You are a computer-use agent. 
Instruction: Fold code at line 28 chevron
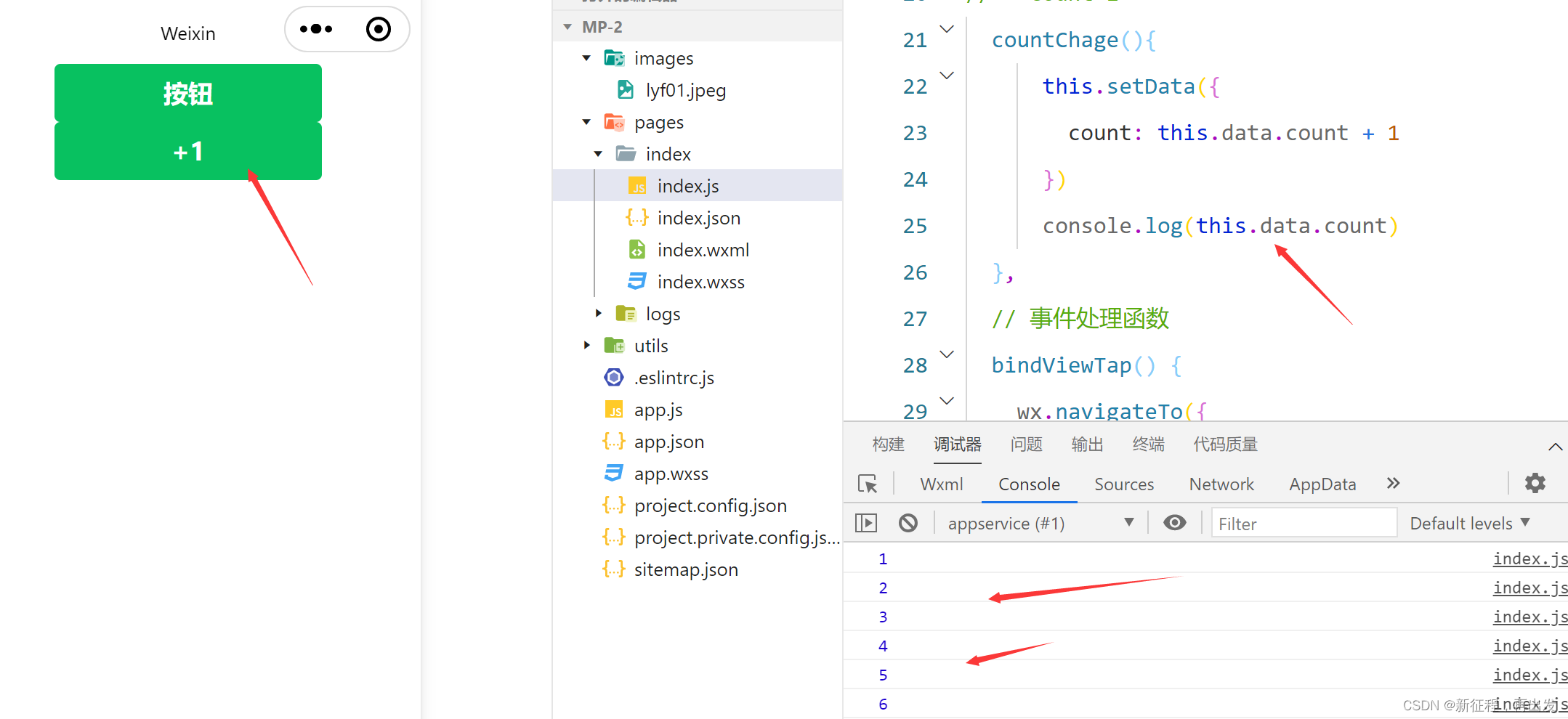point(947,354)
